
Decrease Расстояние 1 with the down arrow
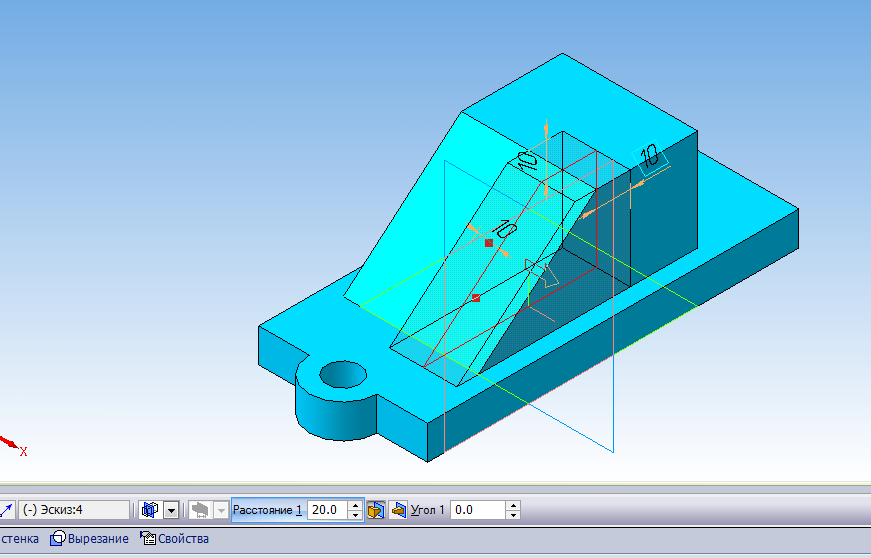pos(355,515)
